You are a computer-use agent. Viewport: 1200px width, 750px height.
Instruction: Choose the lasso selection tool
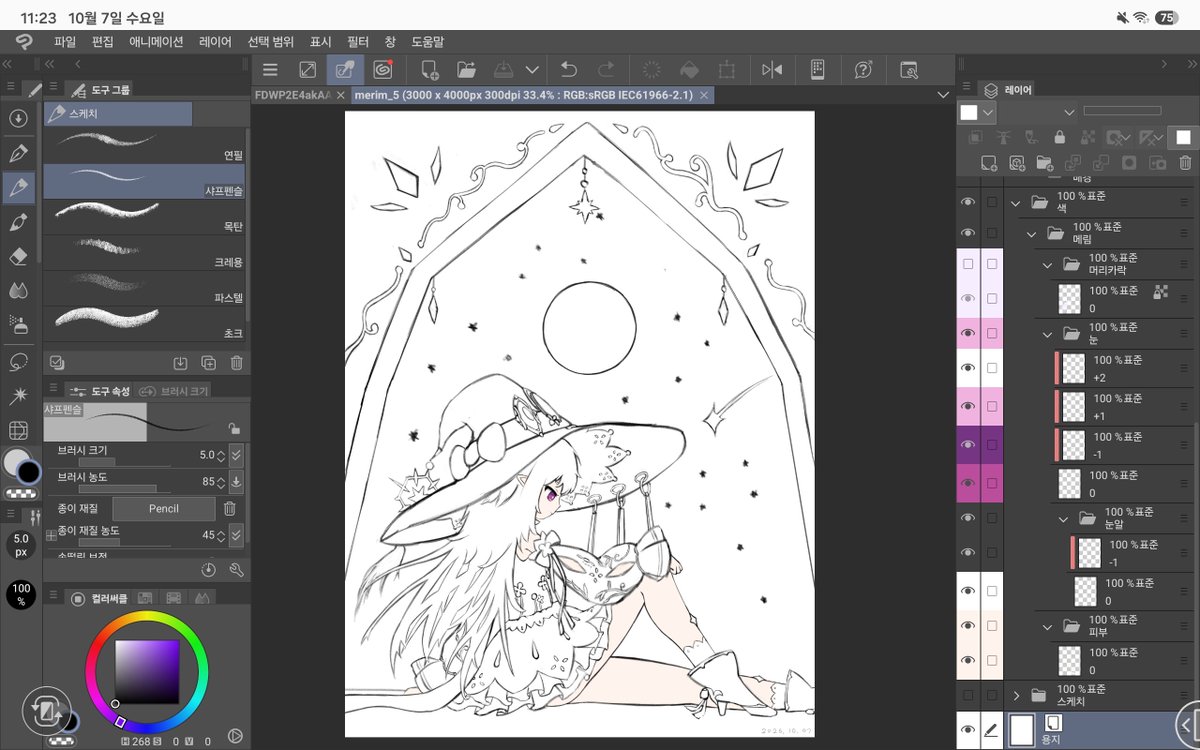(x=18, y=361)
